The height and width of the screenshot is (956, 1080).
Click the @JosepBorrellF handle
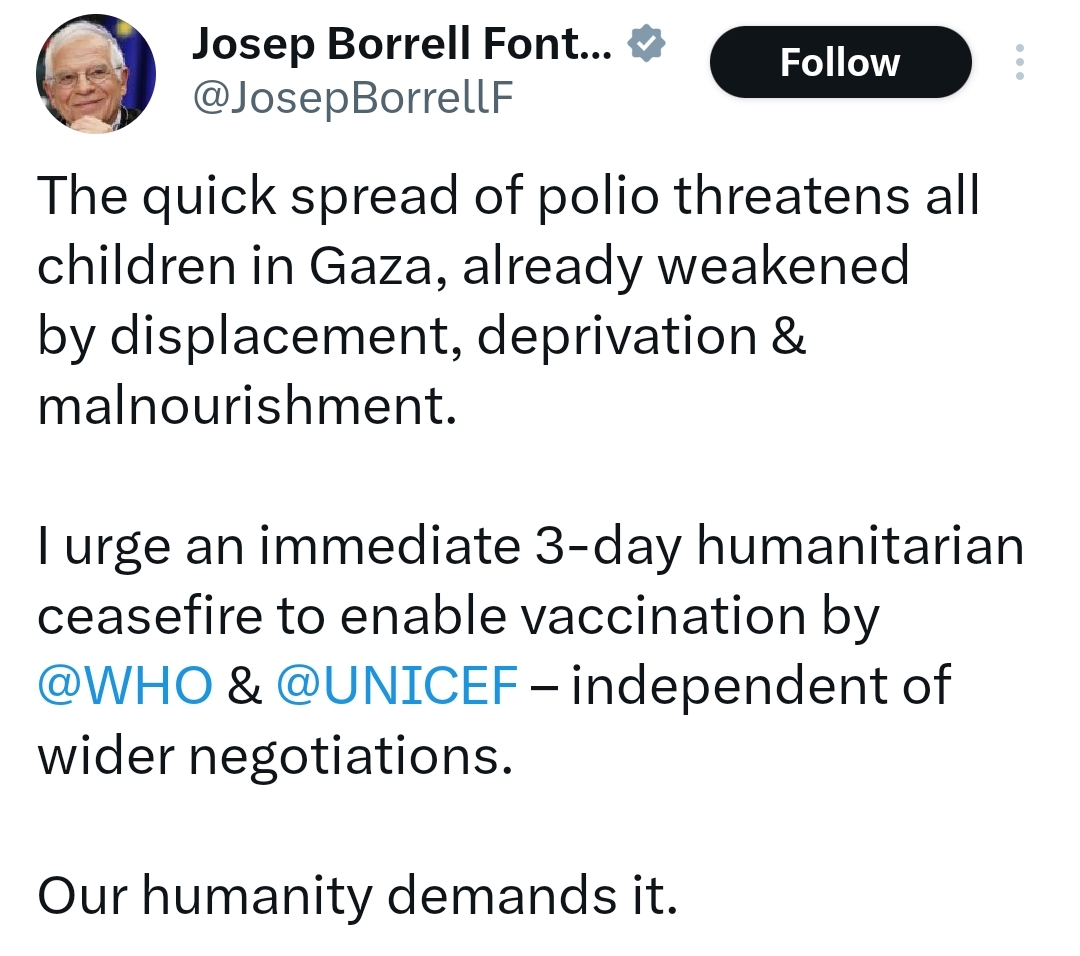coord(352,98)
